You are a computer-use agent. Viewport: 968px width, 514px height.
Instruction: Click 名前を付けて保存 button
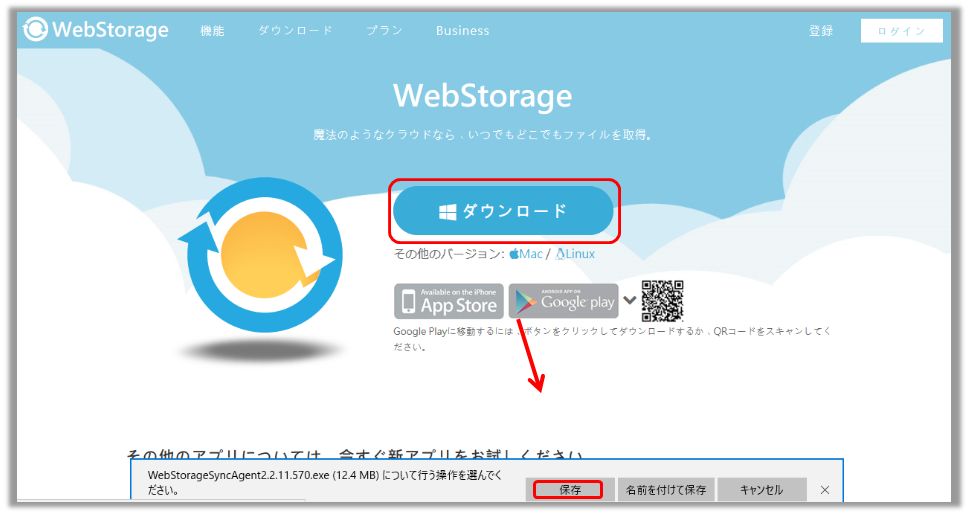click(x=666, y=490)
